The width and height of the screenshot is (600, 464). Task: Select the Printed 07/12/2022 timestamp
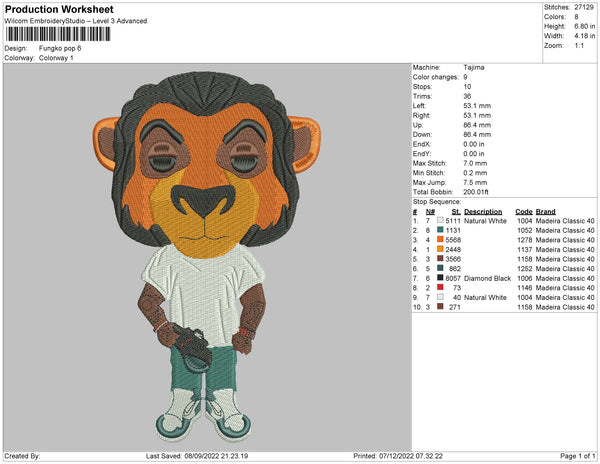398,456
